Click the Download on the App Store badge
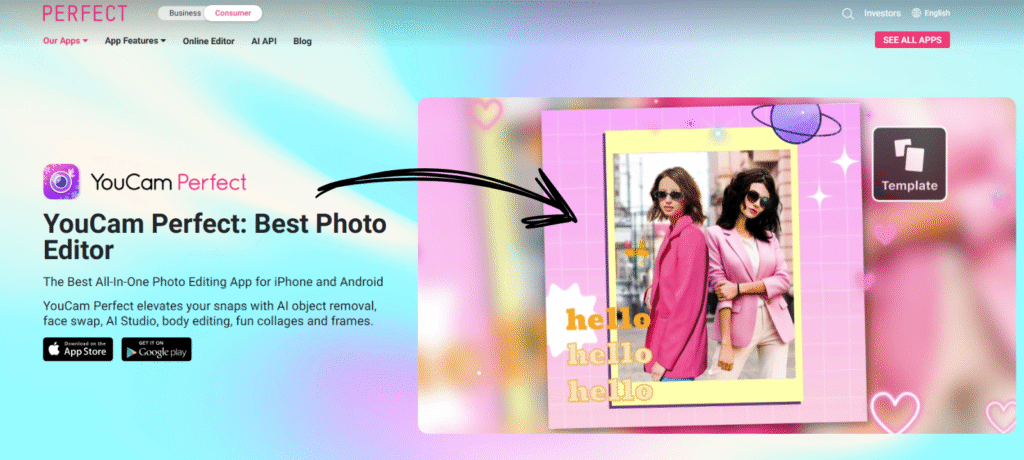Viewport: 1024px width, 460px height. click(x=78, y=350)
